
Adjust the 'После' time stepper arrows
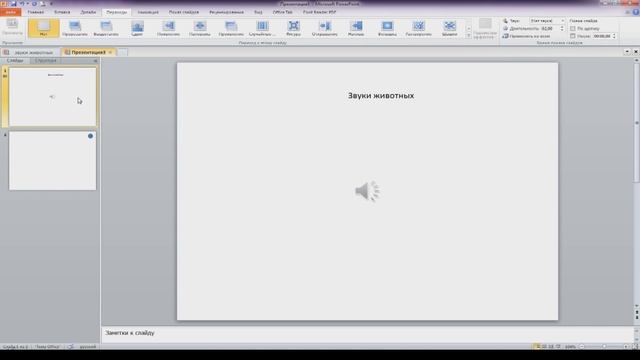click(x=614, y=36)
